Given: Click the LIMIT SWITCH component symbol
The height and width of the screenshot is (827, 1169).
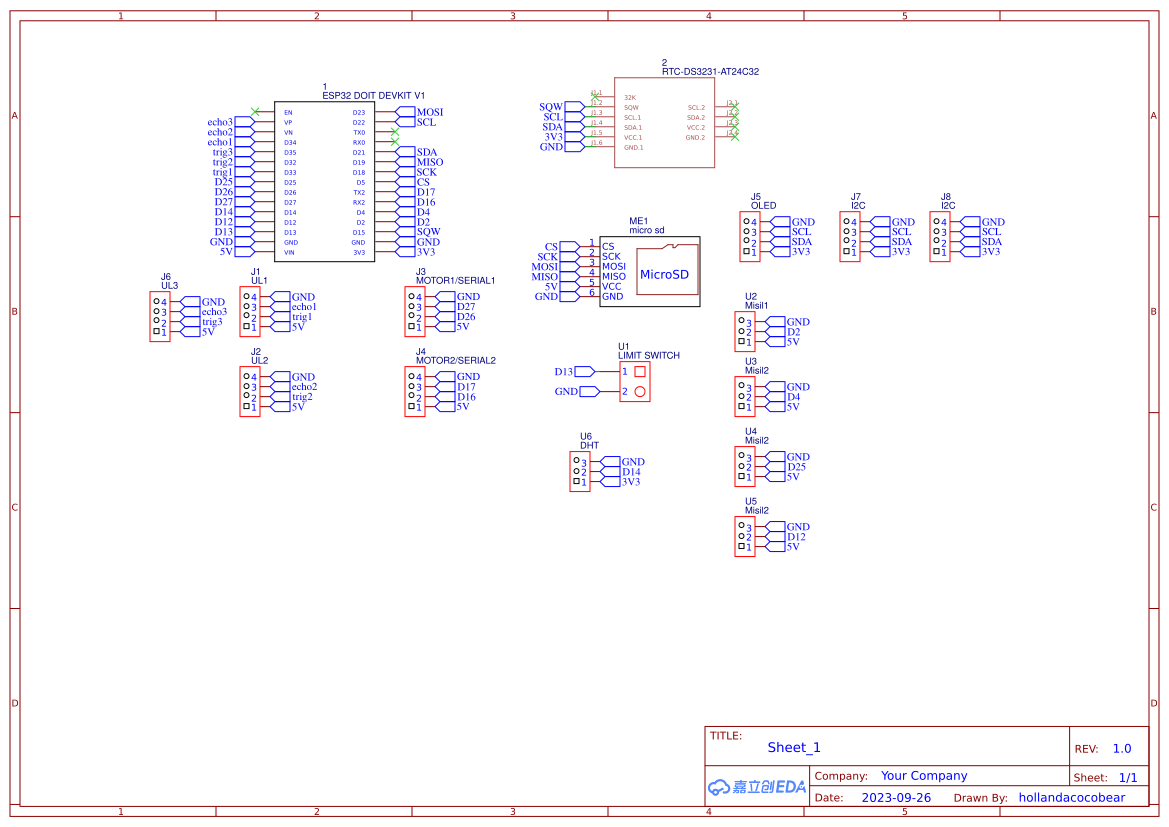Looking at the screenshot, I should [x=634, y=381].
